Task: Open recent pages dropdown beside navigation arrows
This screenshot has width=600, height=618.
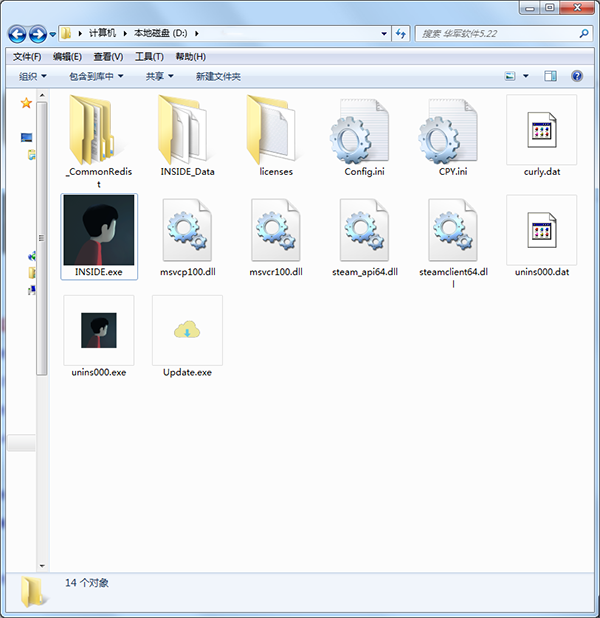Action: coord(52,34)
